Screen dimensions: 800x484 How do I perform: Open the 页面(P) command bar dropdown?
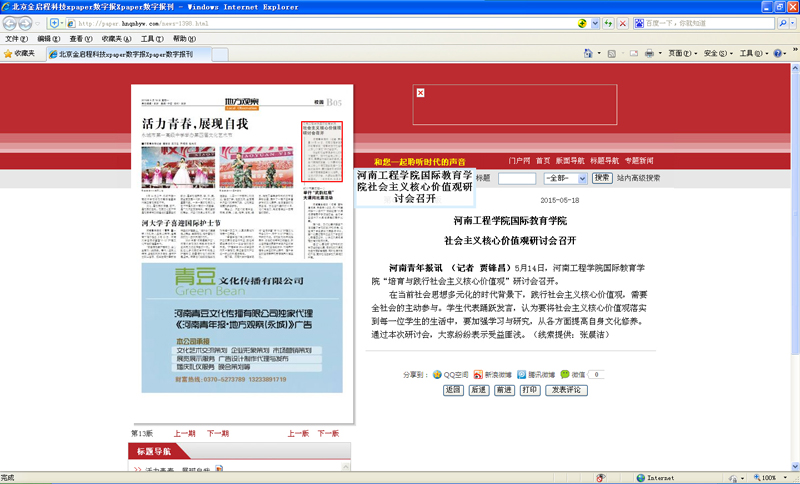pyautogui.click(x=683, y=54)
